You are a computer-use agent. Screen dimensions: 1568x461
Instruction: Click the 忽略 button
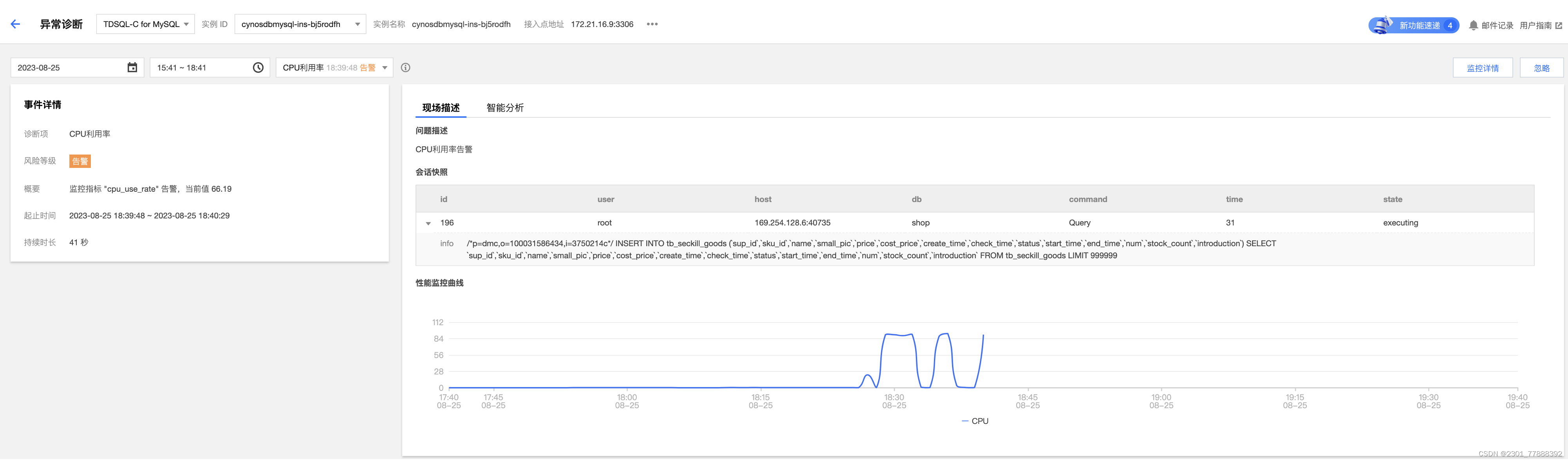coord(1541,68)
